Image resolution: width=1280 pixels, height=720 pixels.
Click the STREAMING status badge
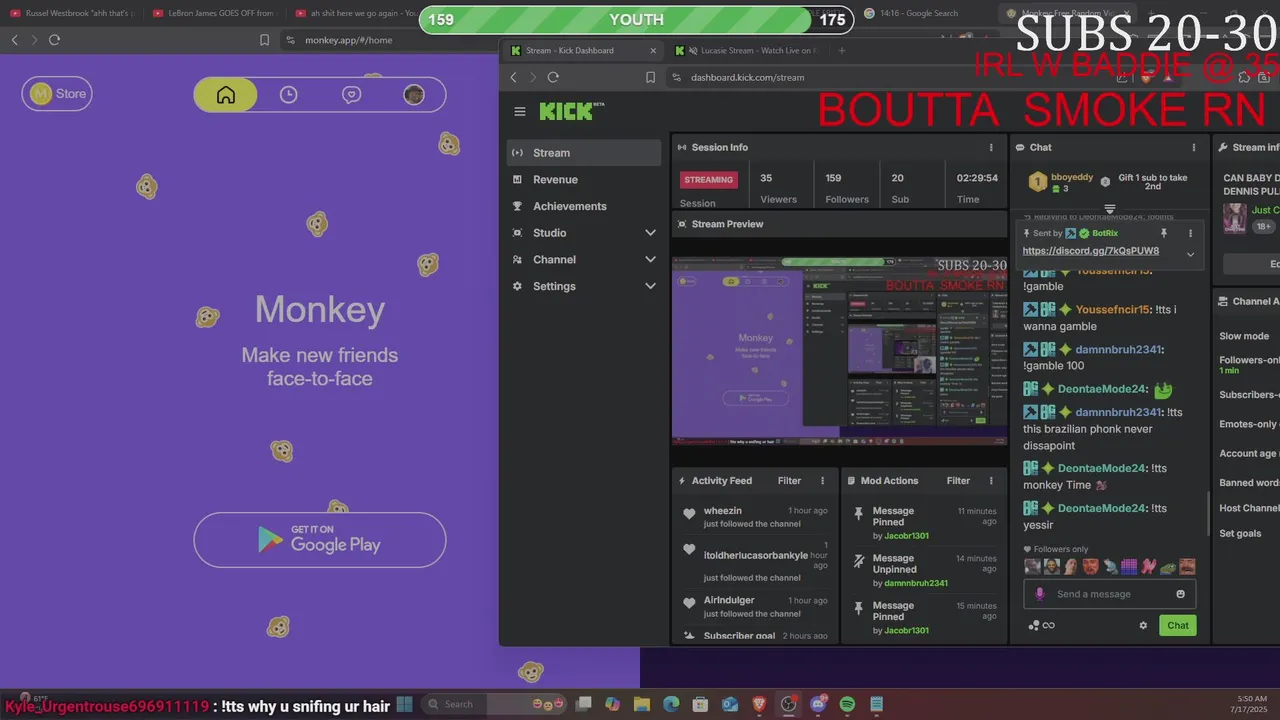(x=708, y=180)
